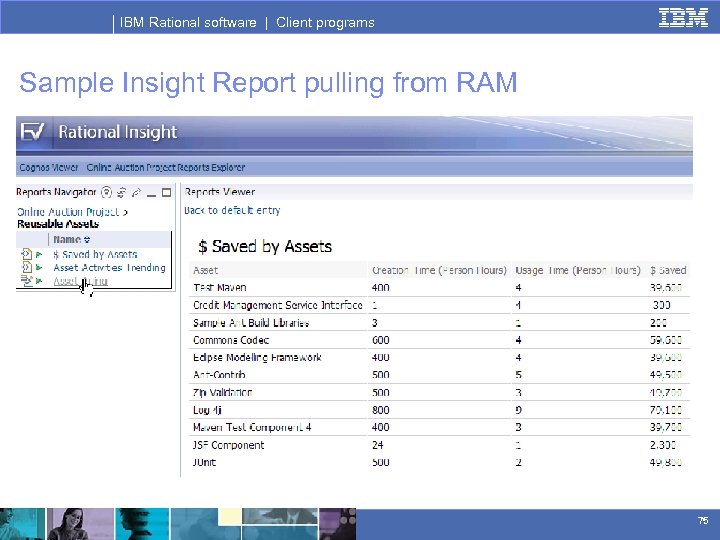Select the Maven Test Component 4 row
Screen dimensions: 720x540
pyautogui.click(x=439, y=427)
